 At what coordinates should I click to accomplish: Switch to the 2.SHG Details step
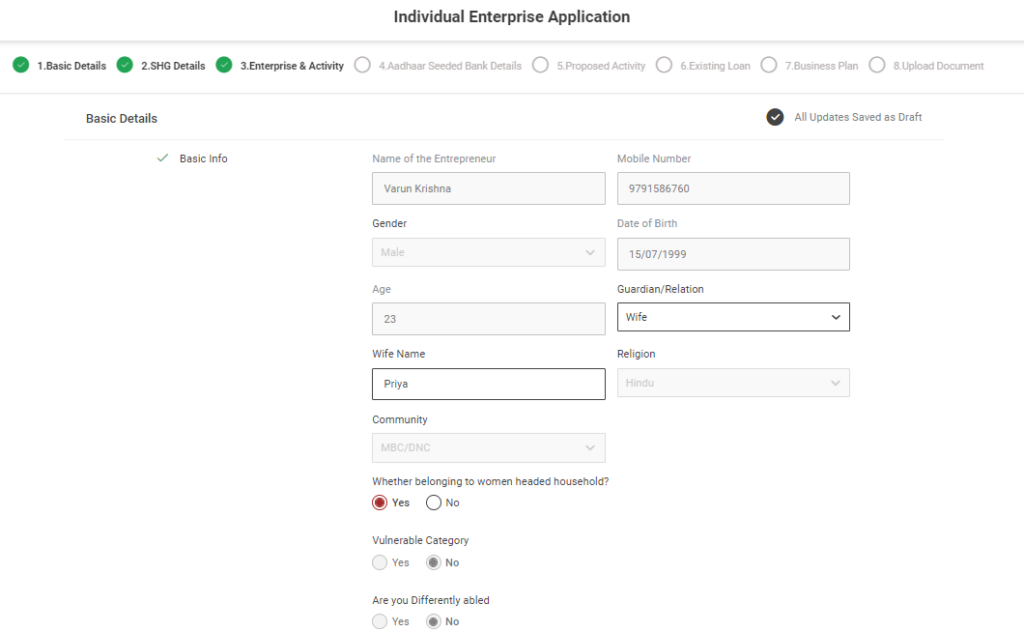[172, 66]
